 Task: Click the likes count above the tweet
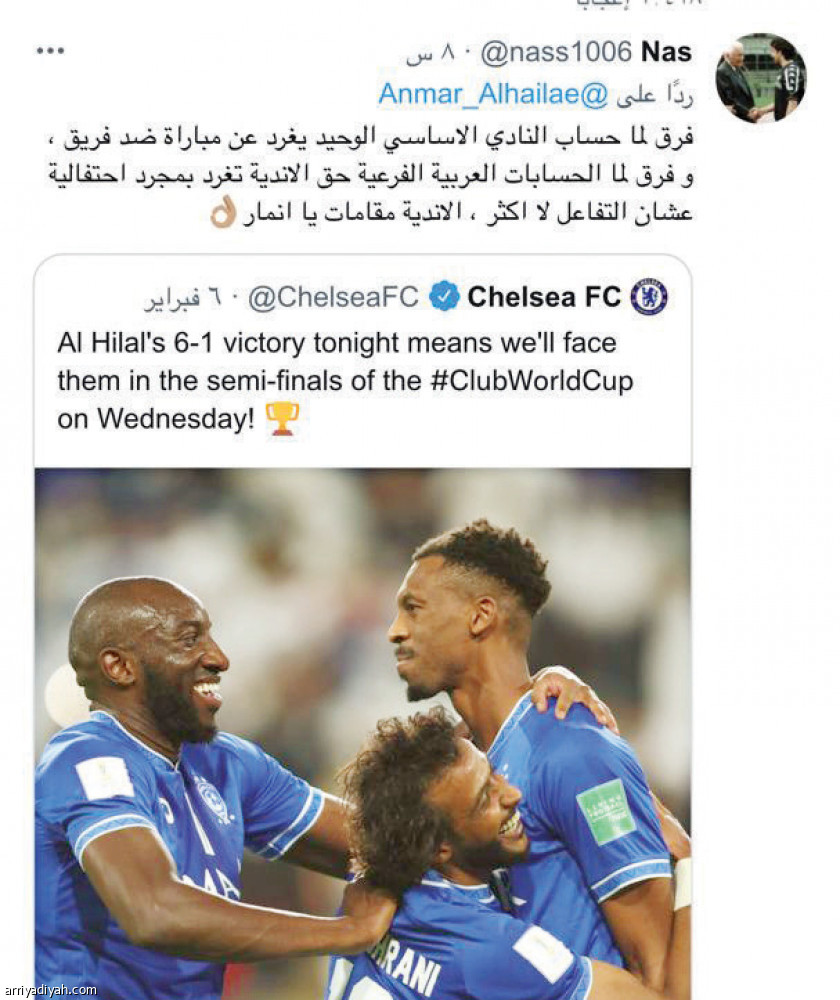(x=638, y=3)
